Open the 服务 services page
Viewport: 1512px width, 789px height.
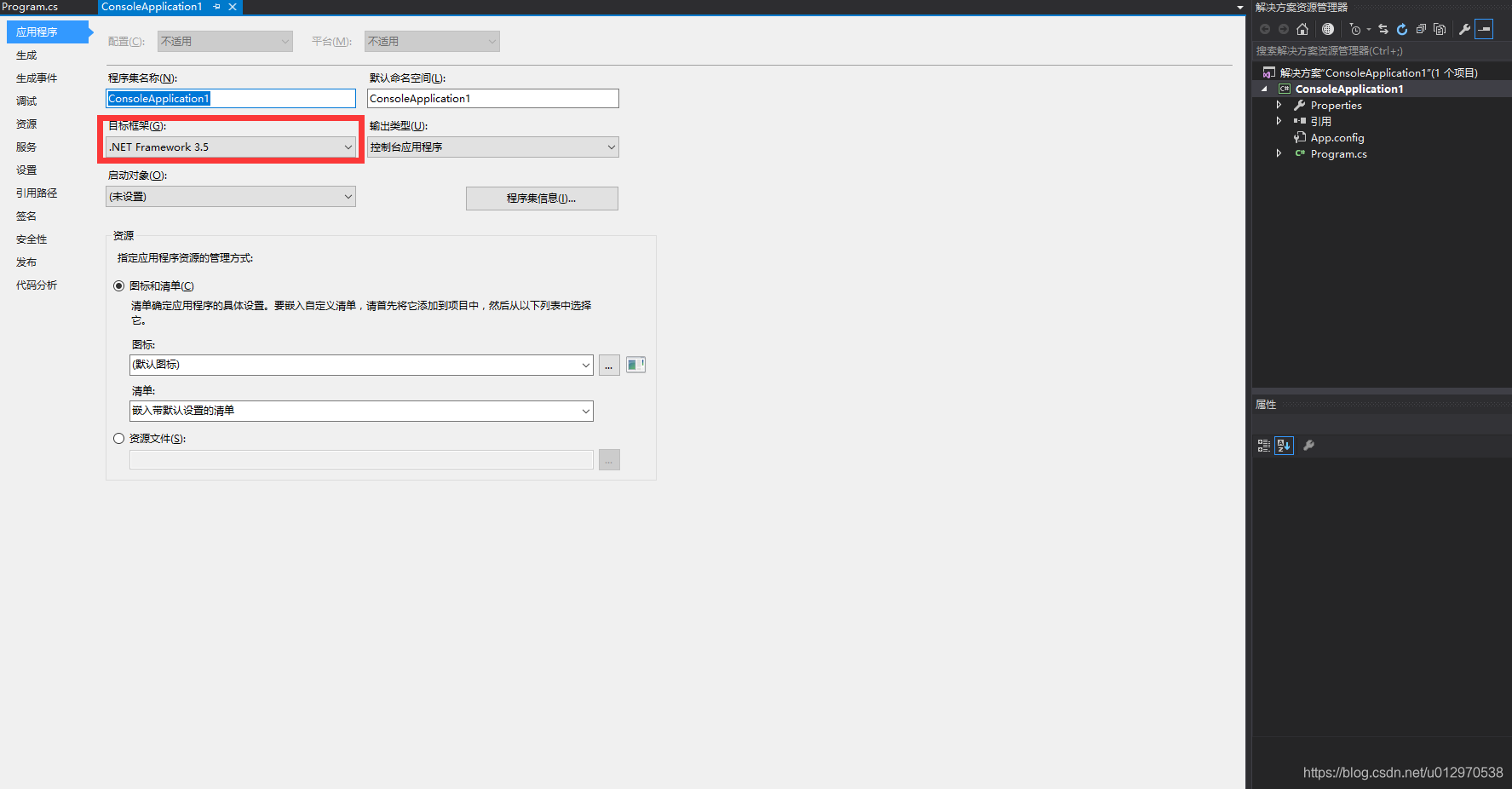[26, 147]
